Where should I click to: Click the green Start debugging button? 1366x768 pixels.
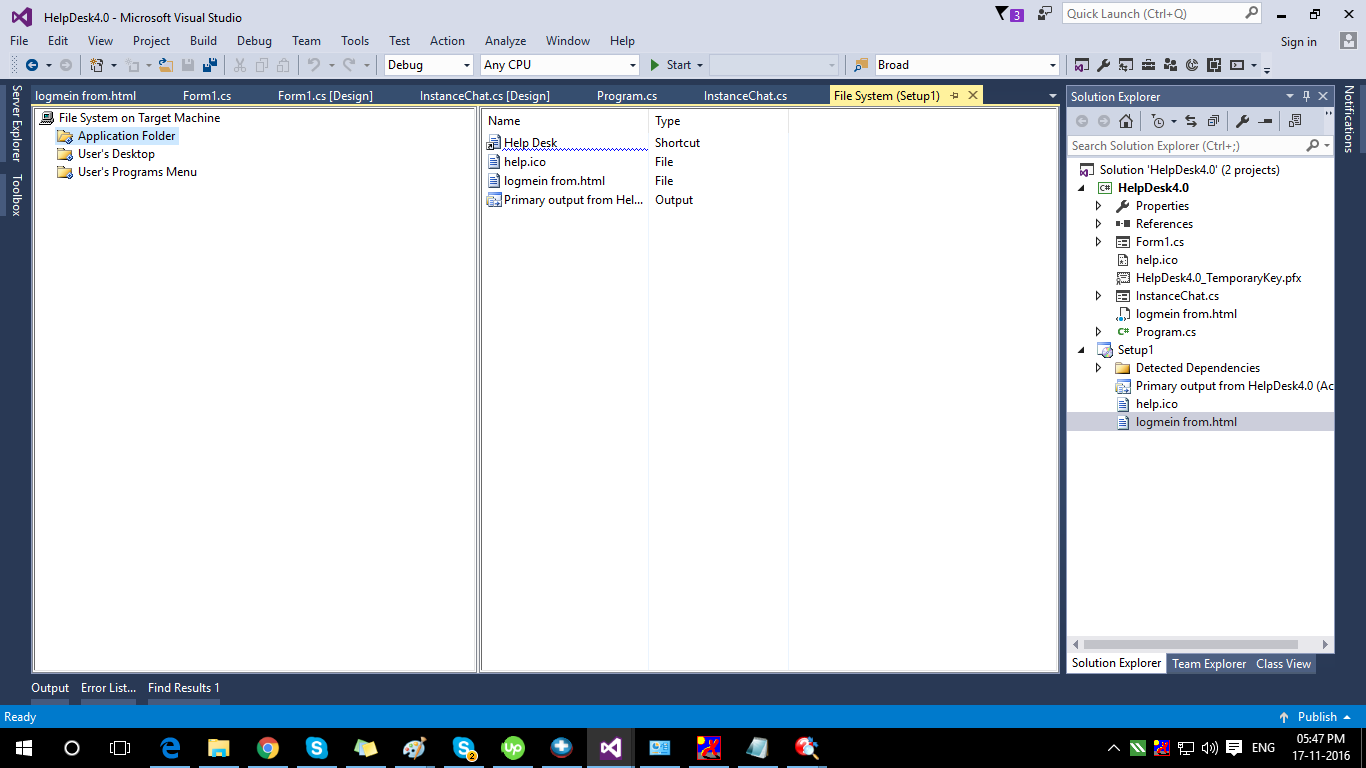point(670,65)
